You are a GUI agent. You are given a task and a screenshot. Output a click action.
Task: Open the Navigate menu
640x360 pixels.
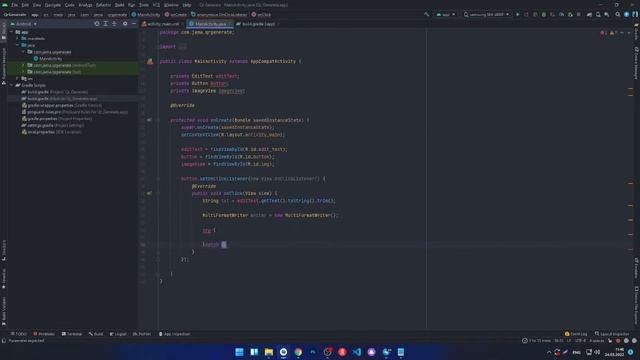[53, 5]
